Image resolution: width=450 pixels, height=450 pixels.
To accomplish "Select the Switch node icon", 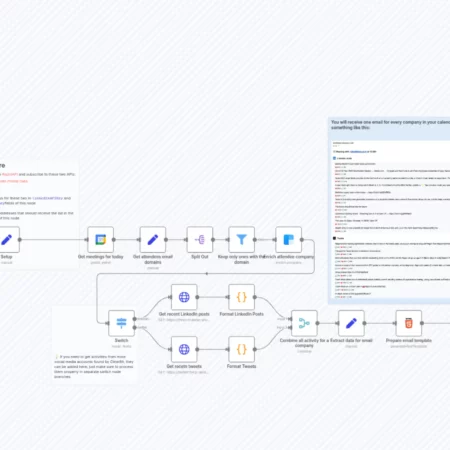I will pyautogui.click(x=122, y=323).
